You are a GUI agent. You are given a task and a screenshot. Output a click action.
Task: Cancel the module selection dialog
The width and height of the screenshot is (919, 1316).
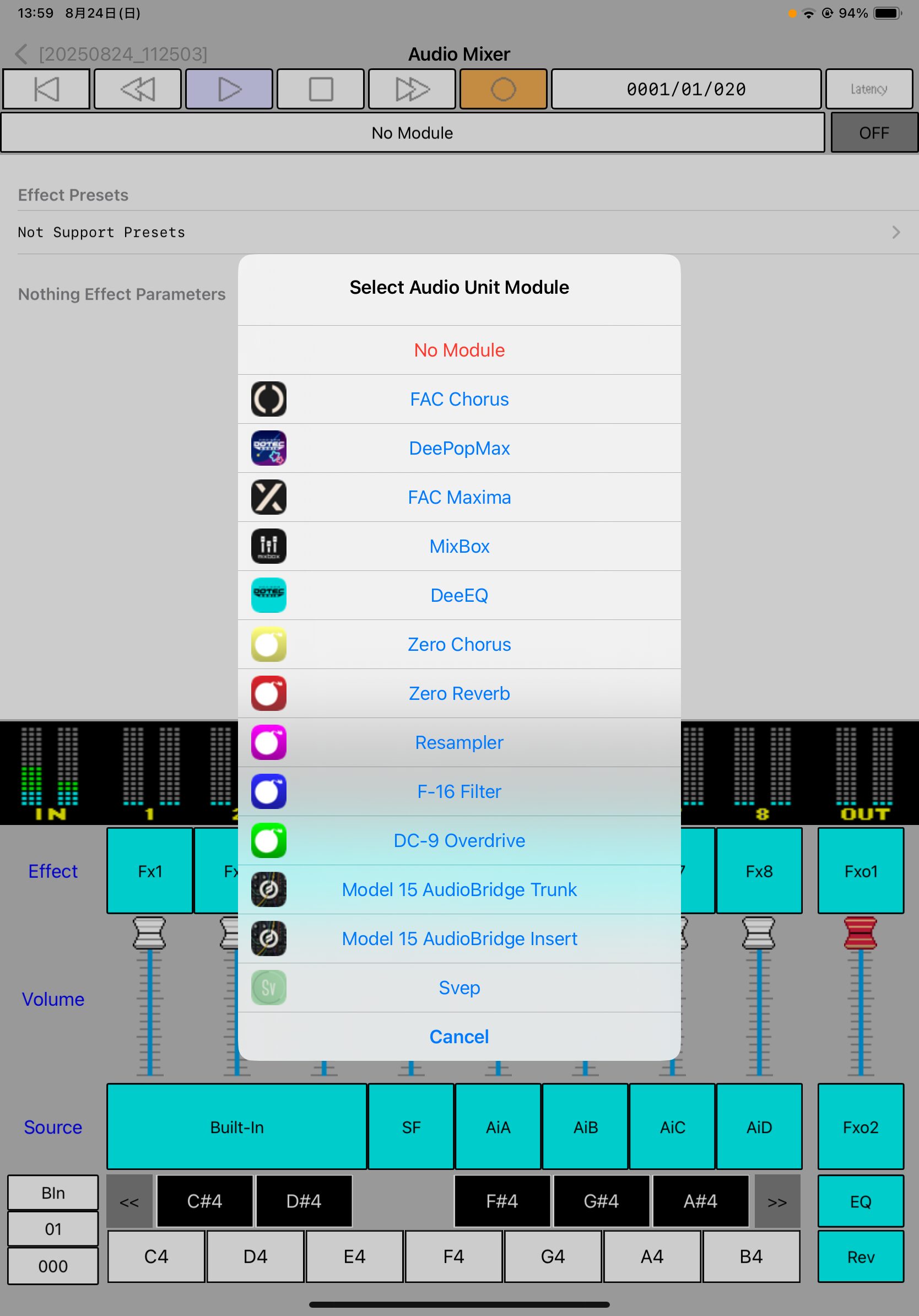pyautogui.click(x=459, y=1036)
